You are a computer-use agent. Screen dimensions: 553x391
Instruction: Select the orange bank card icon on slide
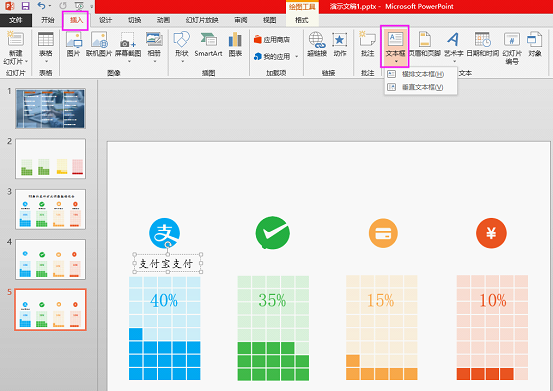[x=383, y=233]
